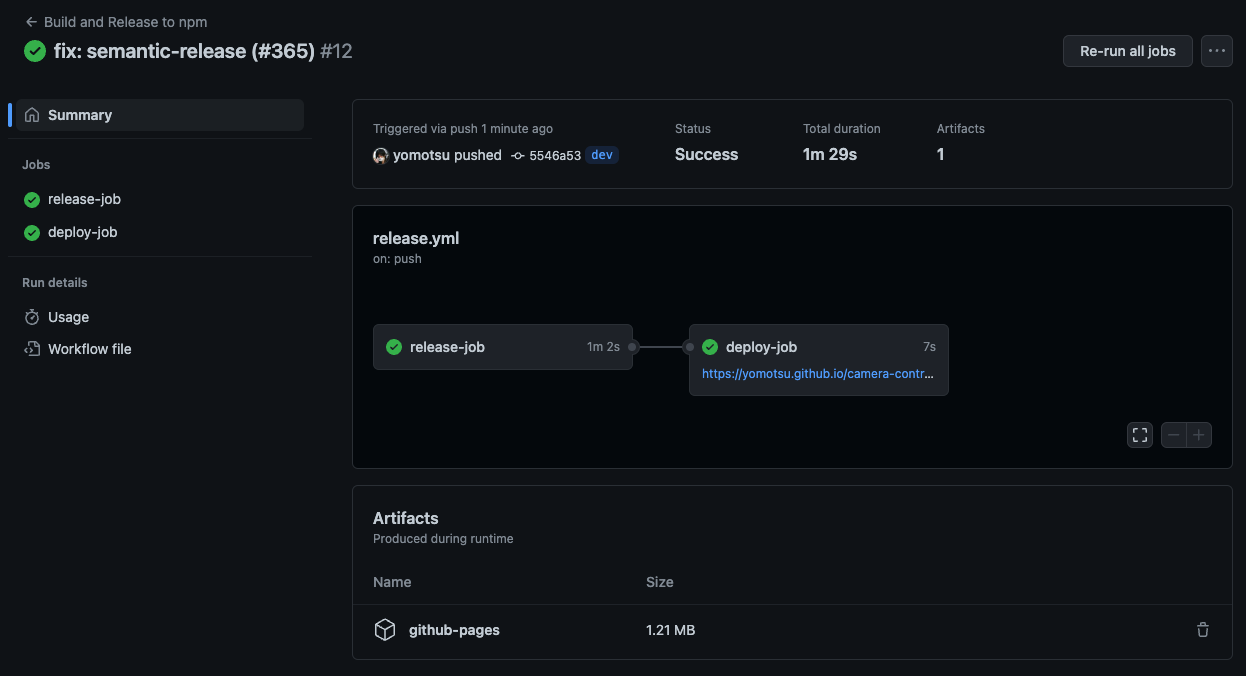This screenshot has height=676, width=1246.
Task: Click the 7s duration on deploy-job
Action: (929, 347)
